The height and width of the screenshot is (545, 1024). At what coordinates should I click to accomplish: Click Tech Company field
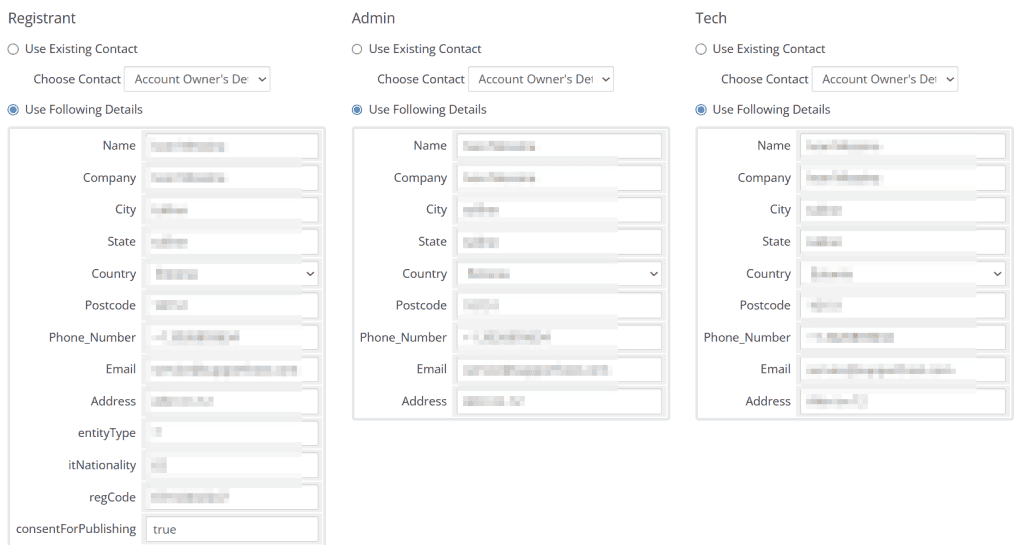[x=903, y=178]
